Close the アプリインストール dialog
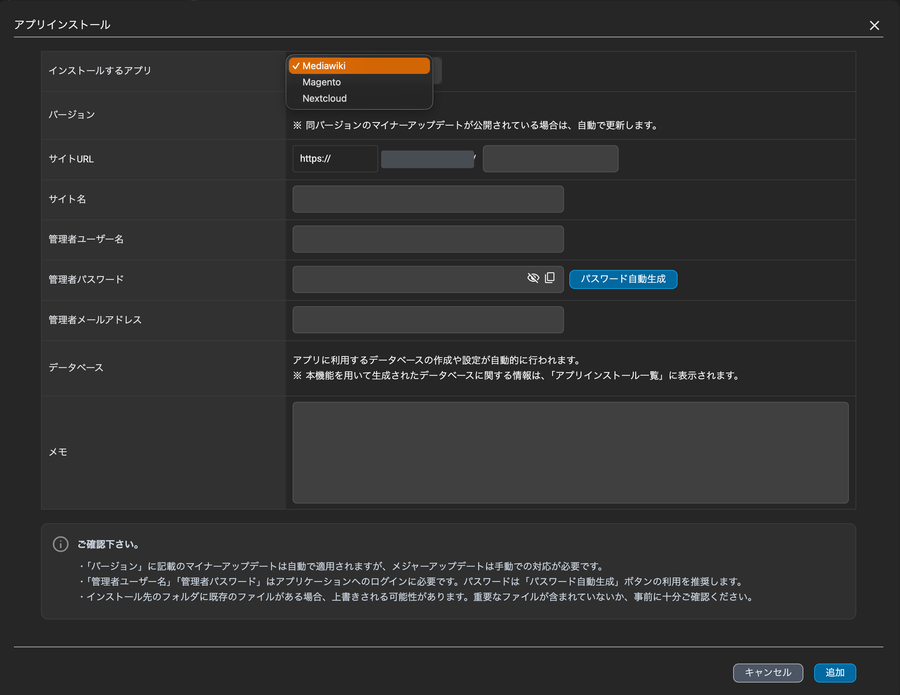Image resolution: width=900 pixels, height=695 pixels. [x=874, y=25]
